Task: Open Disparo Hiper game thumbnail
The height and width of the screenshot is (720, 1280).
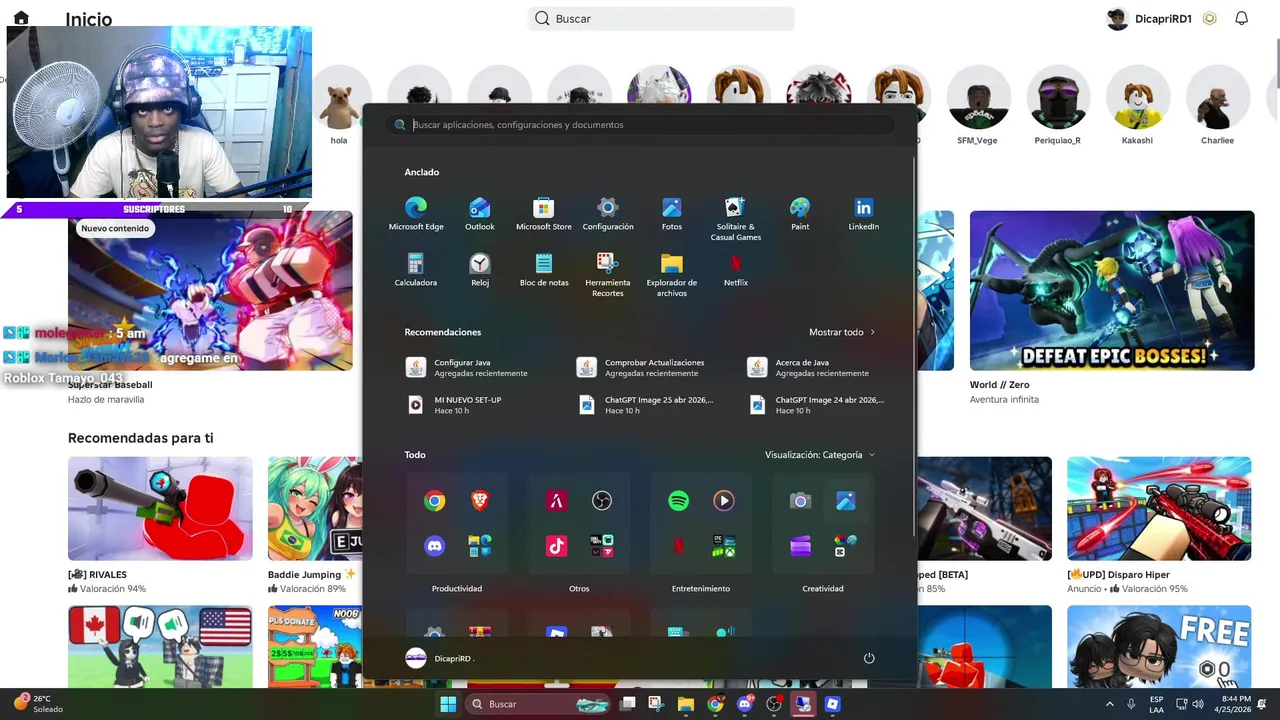Action: point(1159,508)
